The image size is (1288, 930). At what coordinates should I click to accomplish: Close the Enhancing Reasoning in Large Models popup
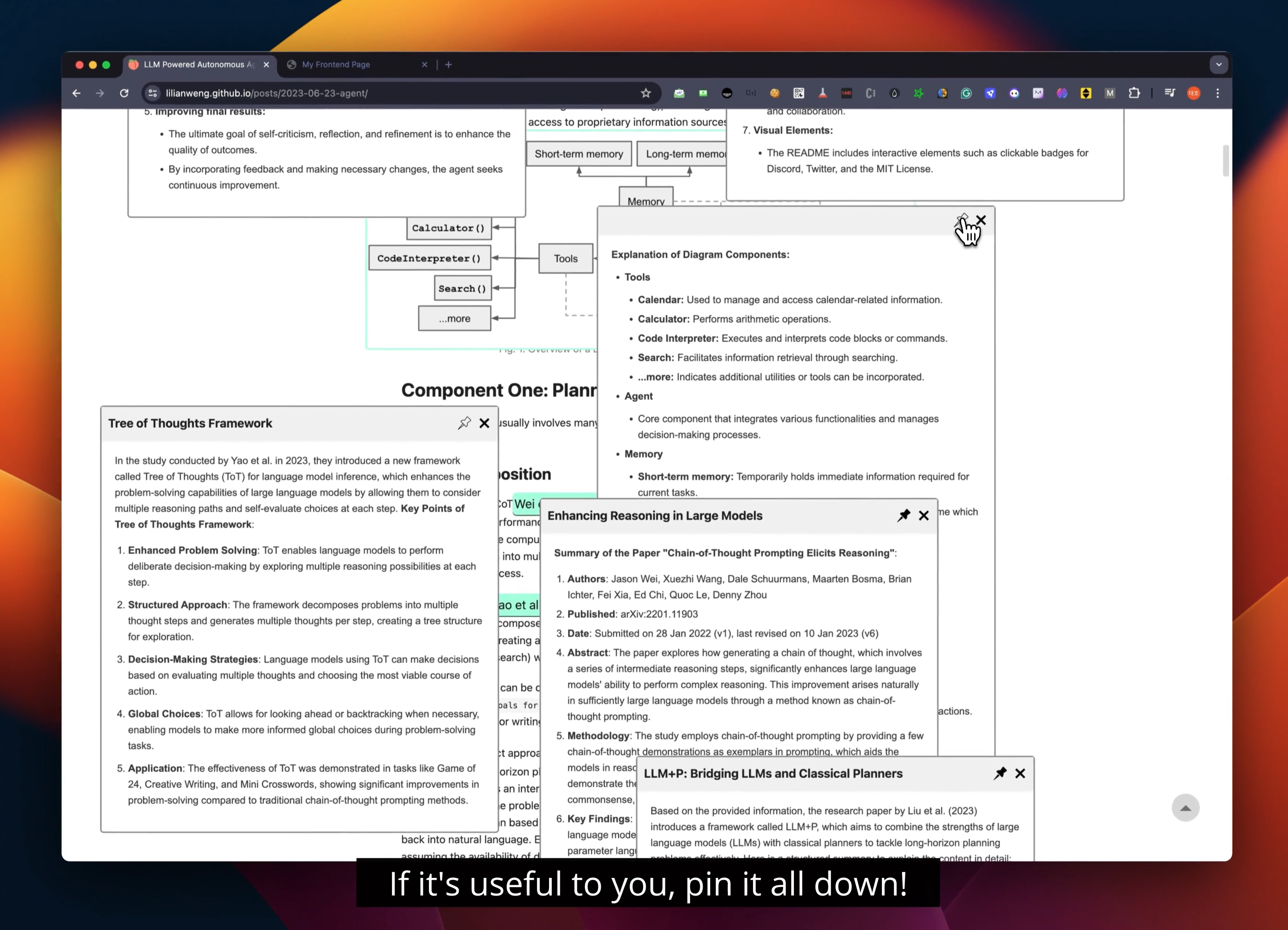click(x=924, y=516)
